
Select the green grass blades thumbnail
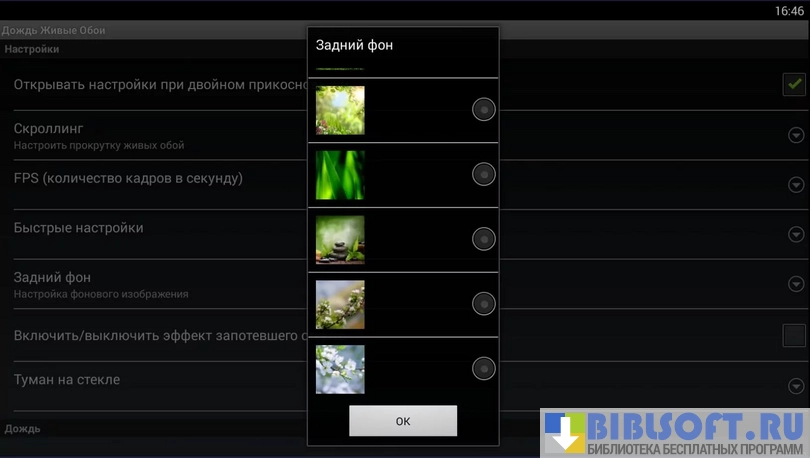(x=340, y=175)
